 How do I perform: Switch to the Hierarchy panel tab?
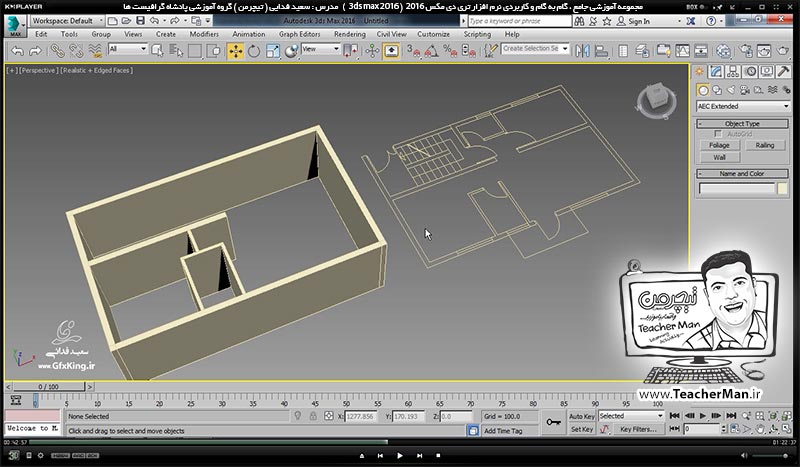pyautogui.click(x=733, y=71)
